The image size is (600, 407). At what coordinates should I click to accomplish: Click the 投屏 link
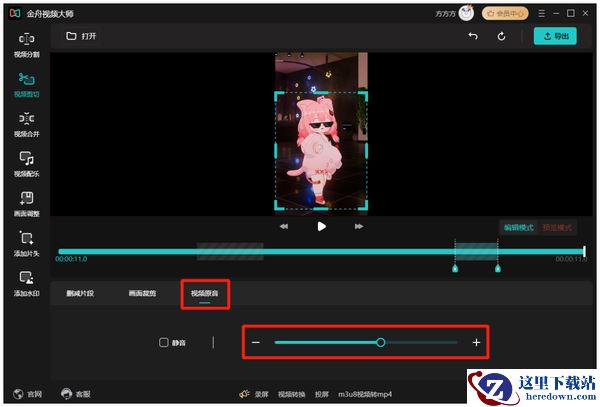point(321,394)
